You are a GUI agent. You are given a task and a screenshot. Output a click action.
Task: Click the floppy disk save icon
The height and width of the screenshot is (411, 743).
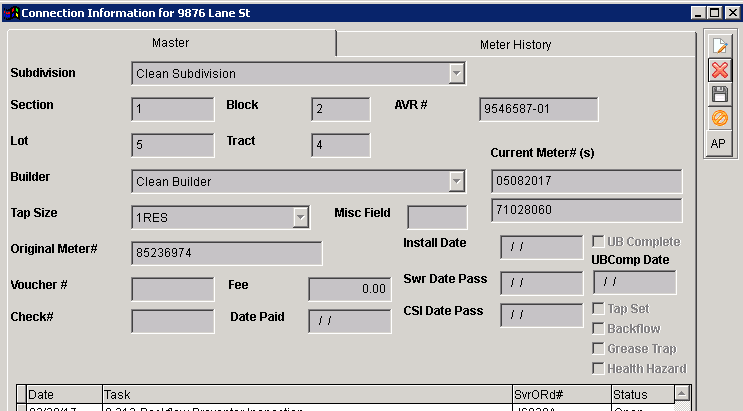(x=719, y=94)
